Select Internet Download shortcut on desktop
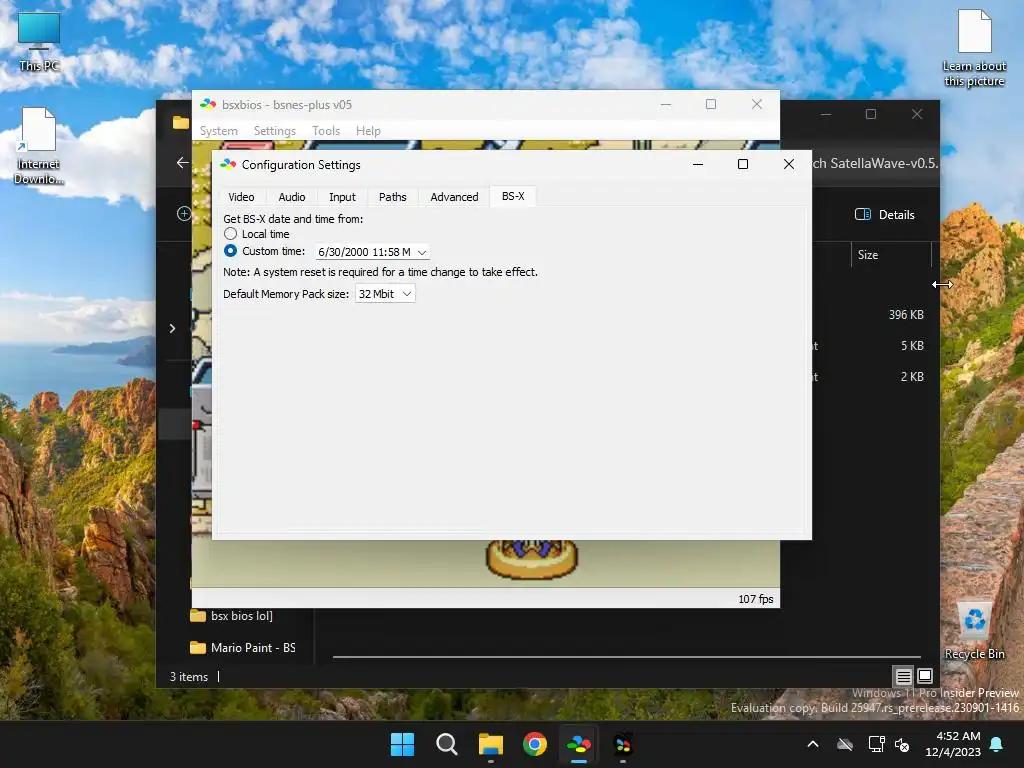The width and height of the screenshot is (1024, 768). coord(39,146)
